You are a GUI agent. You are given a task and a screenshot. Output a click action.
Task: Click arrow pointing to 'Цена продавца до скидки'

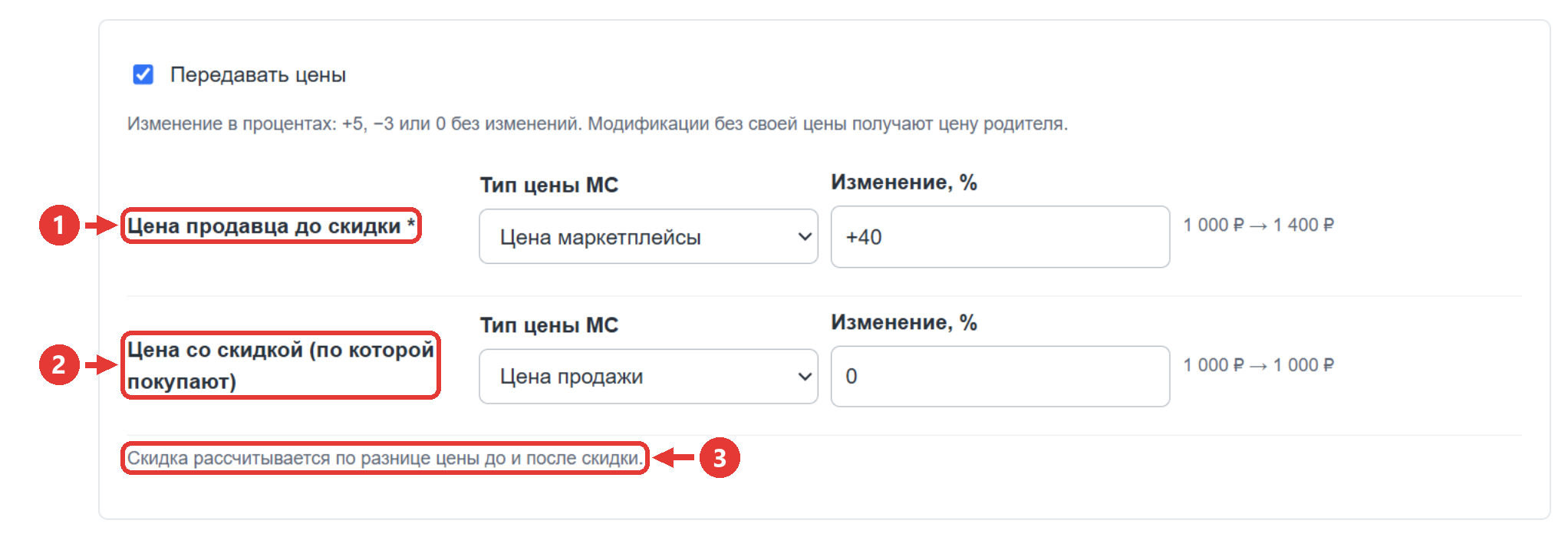point(100,226)
